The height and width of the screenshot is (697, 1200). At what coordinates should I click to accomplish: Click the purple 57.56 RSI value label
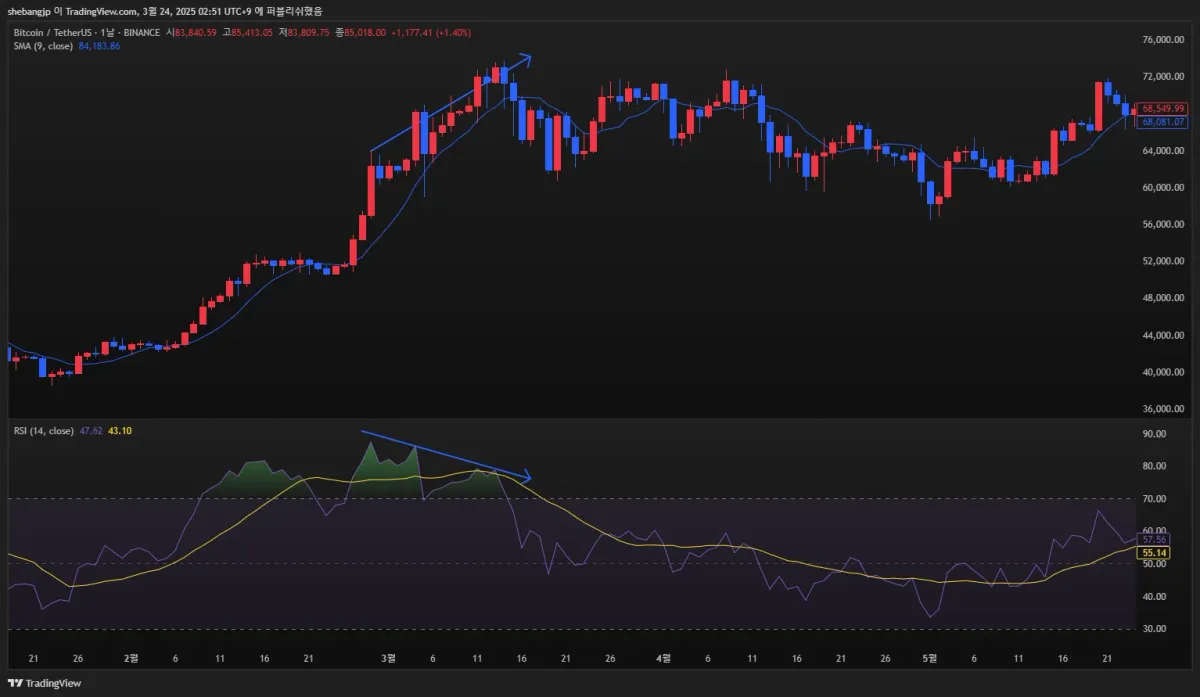pyautogui.click(x=1153, y=539)
